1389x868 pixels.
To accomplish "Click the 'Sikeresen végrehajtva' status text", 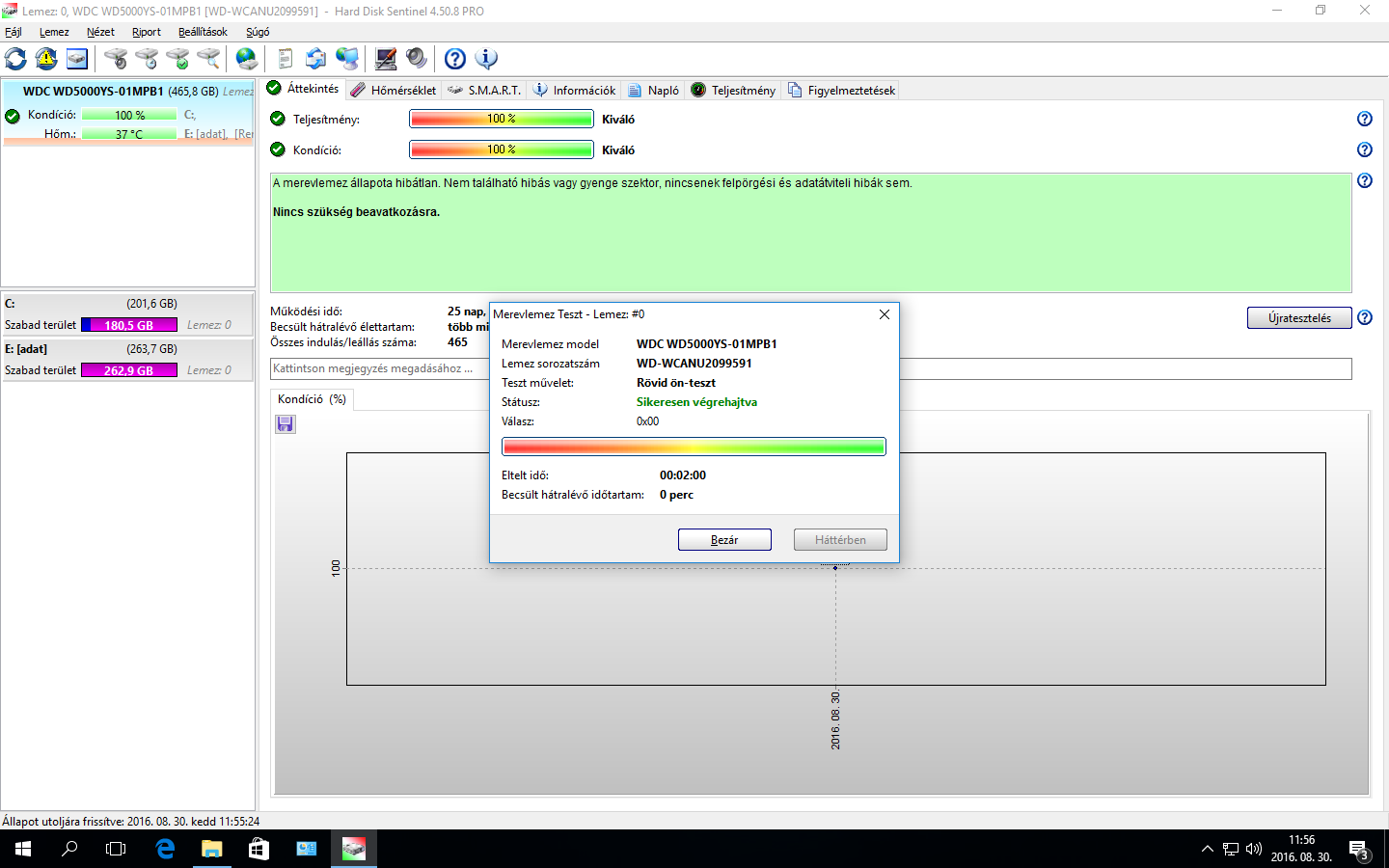I will [x=696, y=402].
